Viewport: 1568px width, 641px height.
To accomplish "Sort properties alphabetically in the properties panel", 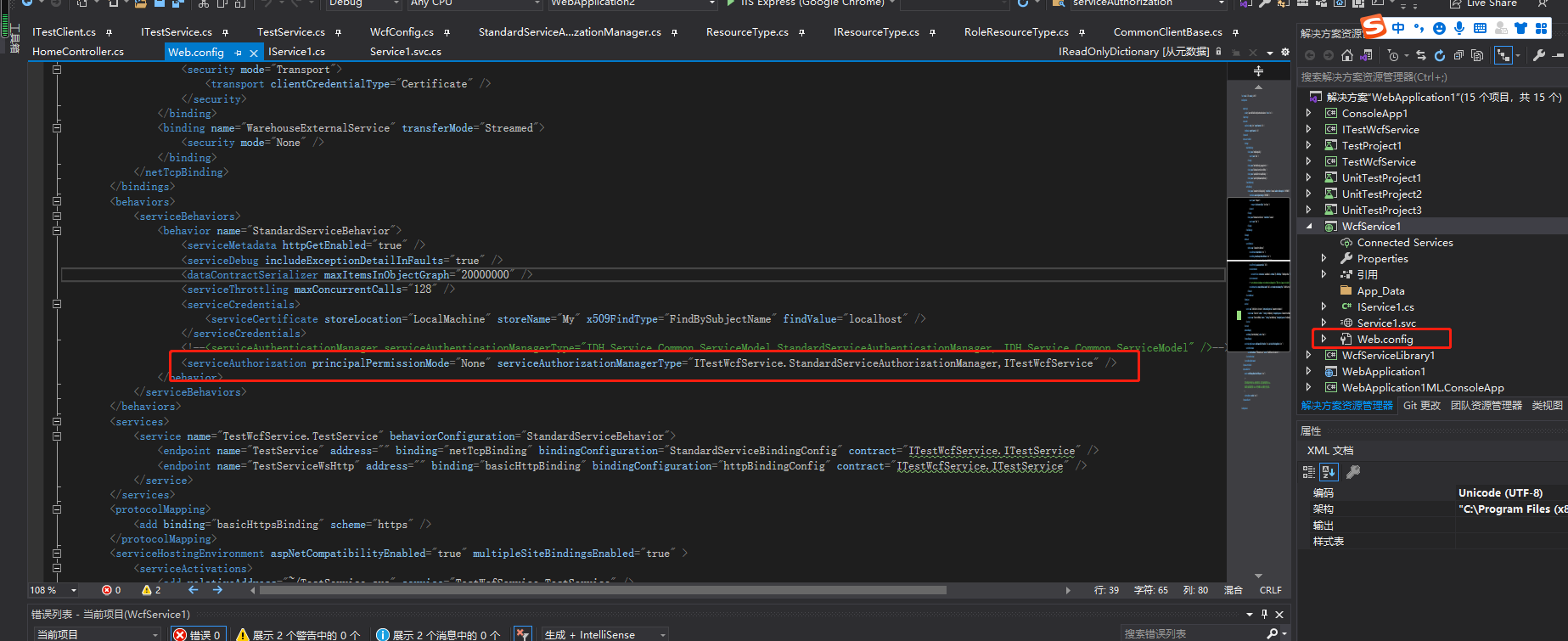I will point(1329,472).
